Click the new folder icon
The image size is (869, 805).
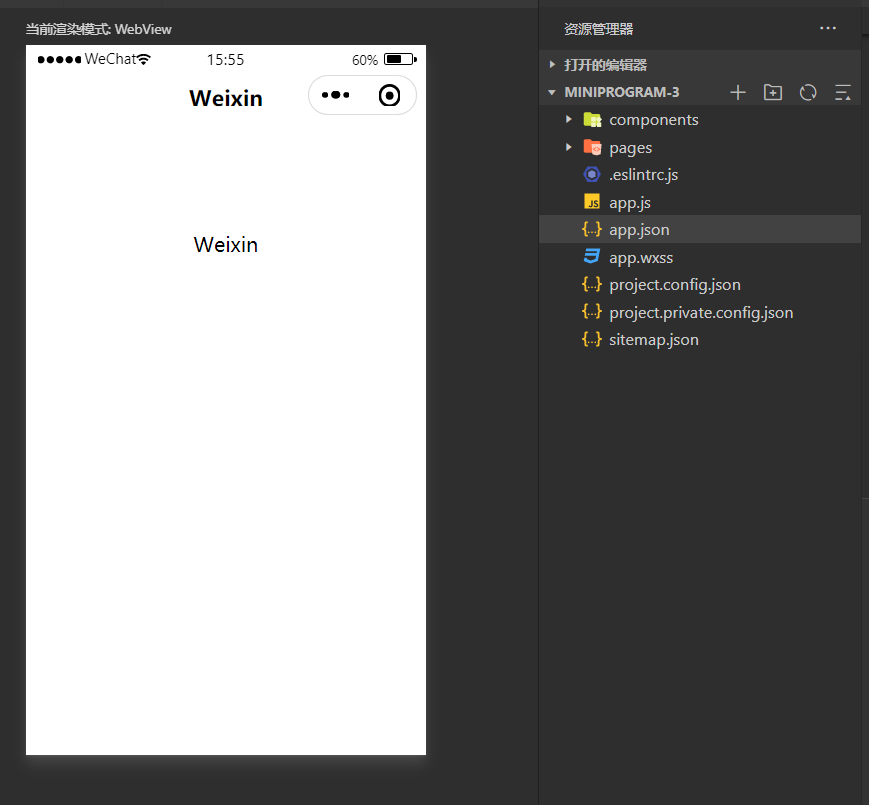coord(773,93)
